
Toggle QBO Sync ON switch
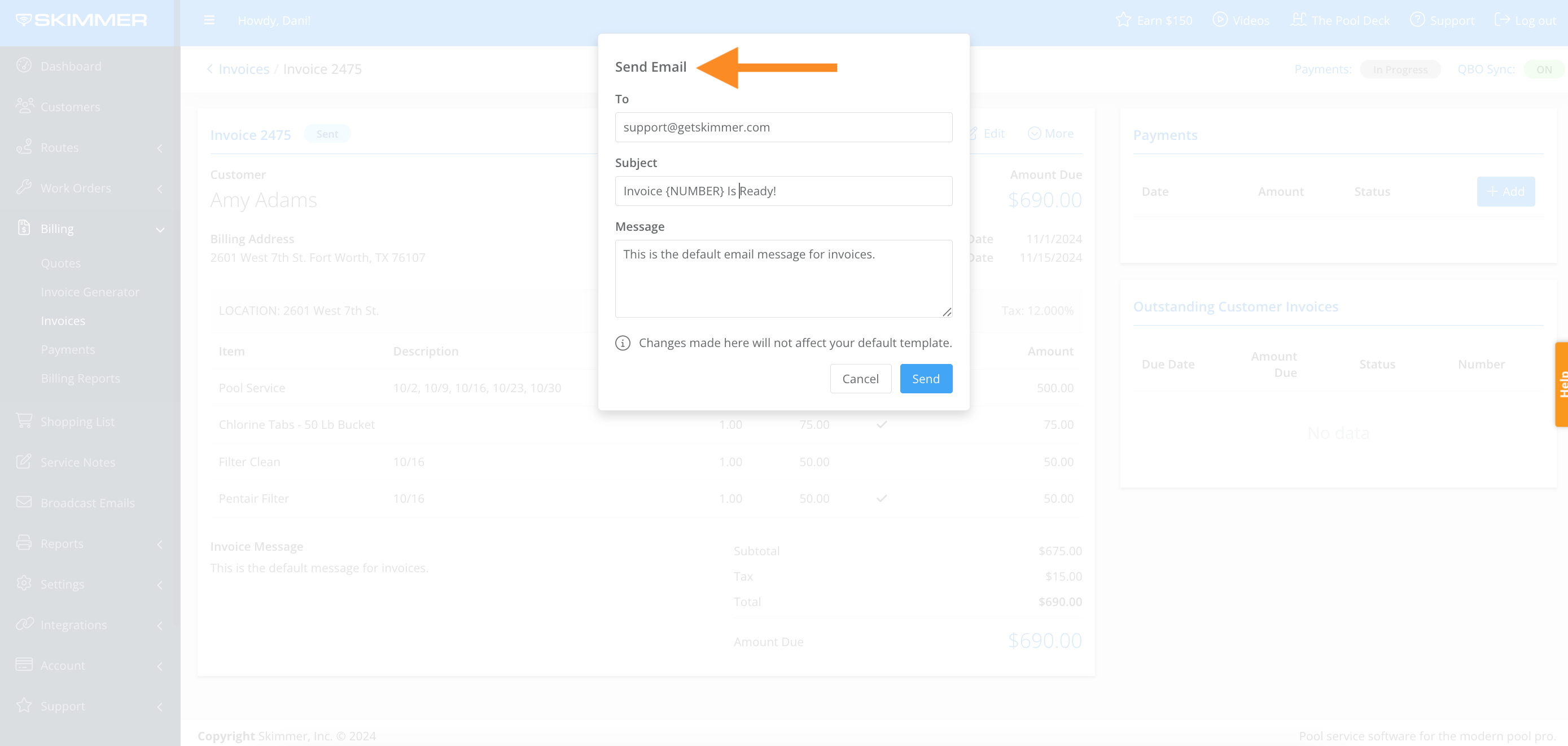1544,69
